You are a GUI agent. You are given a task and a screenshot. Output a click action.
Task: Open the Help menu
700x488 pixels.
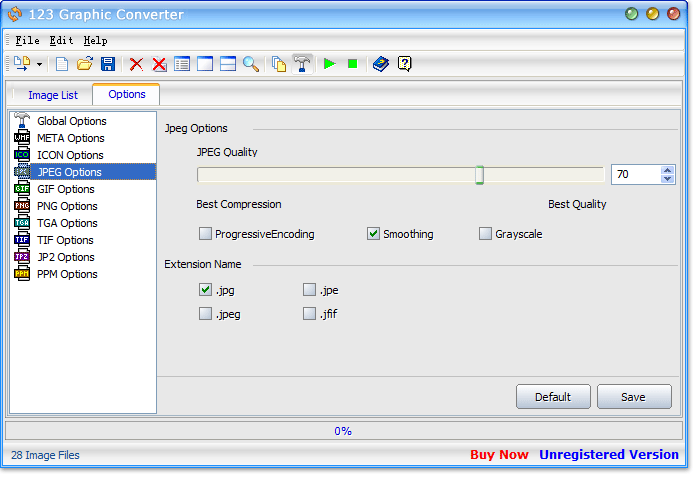[96, 41]
